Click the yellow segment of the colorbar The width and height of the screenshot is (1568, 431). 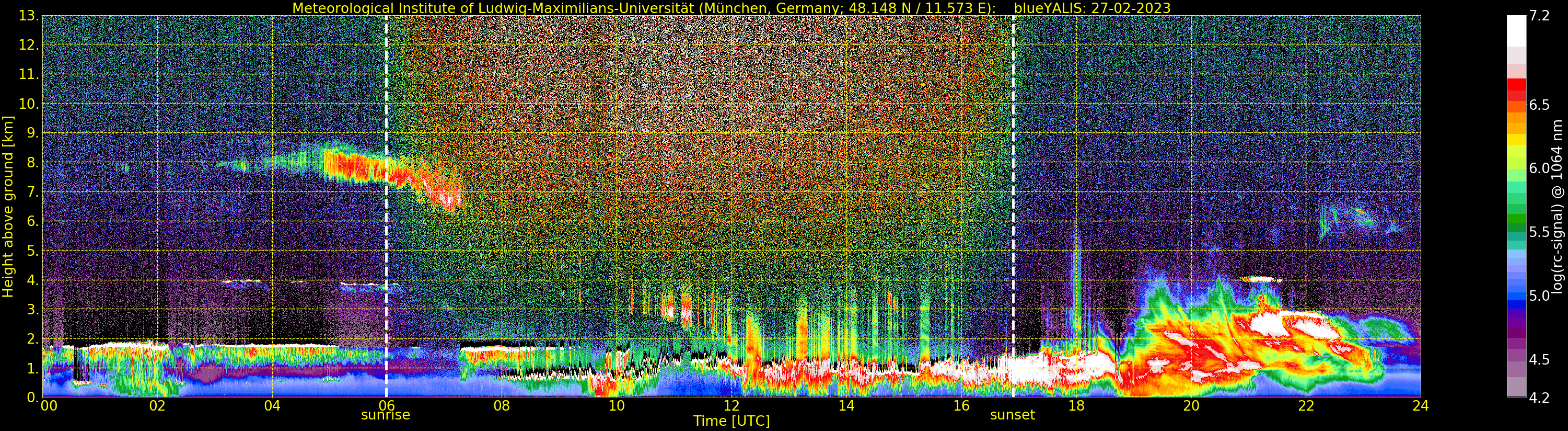[1516, 140]
